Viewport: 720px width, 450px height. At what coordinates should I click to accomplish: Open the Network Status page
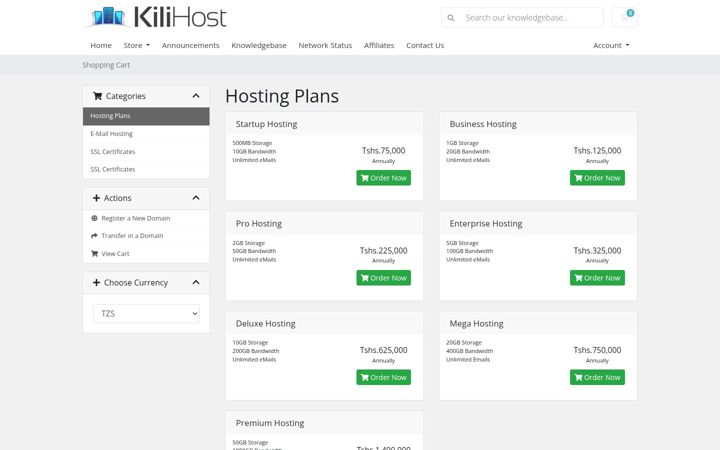coord(325,45)
